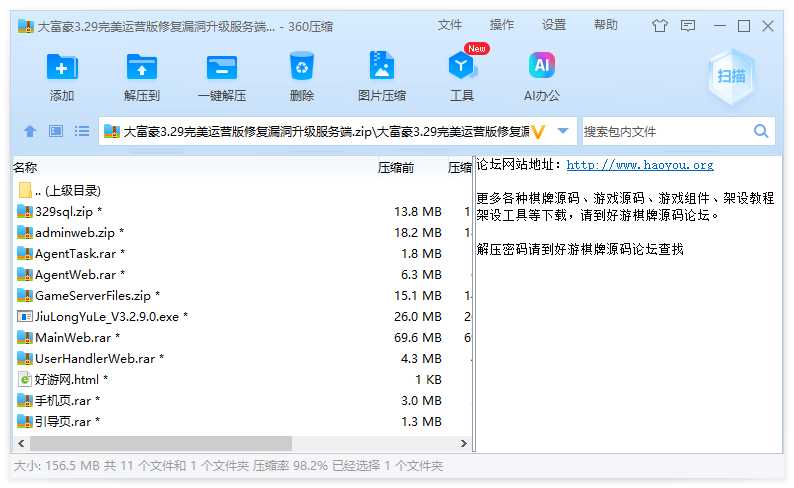Open the AI办公 icon
Viewport: 794px width, 488px height.
[x=542, y=65]
